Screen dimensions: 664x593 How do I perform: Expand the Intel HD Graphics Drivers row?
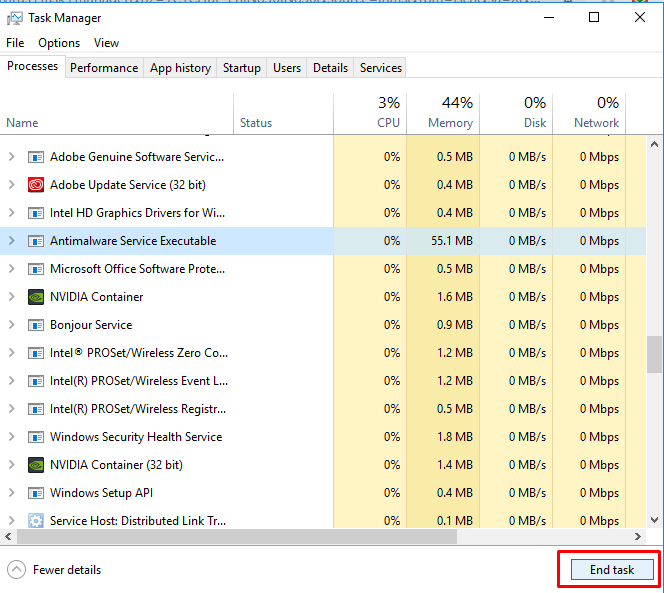pyautogui.click(x=12, y=213)
